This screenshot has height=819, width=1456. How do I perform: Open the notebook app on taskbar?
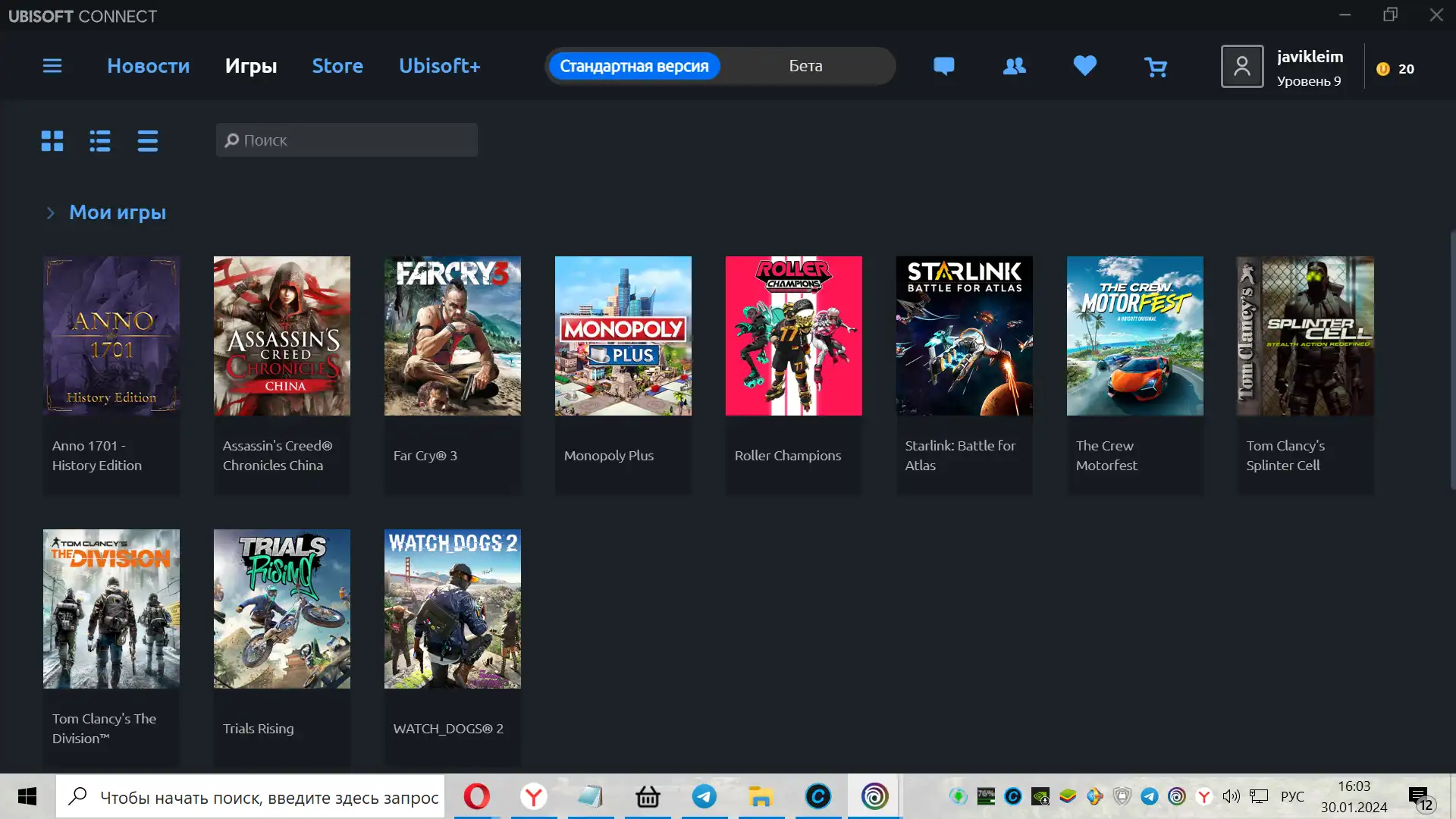point(591,797)
